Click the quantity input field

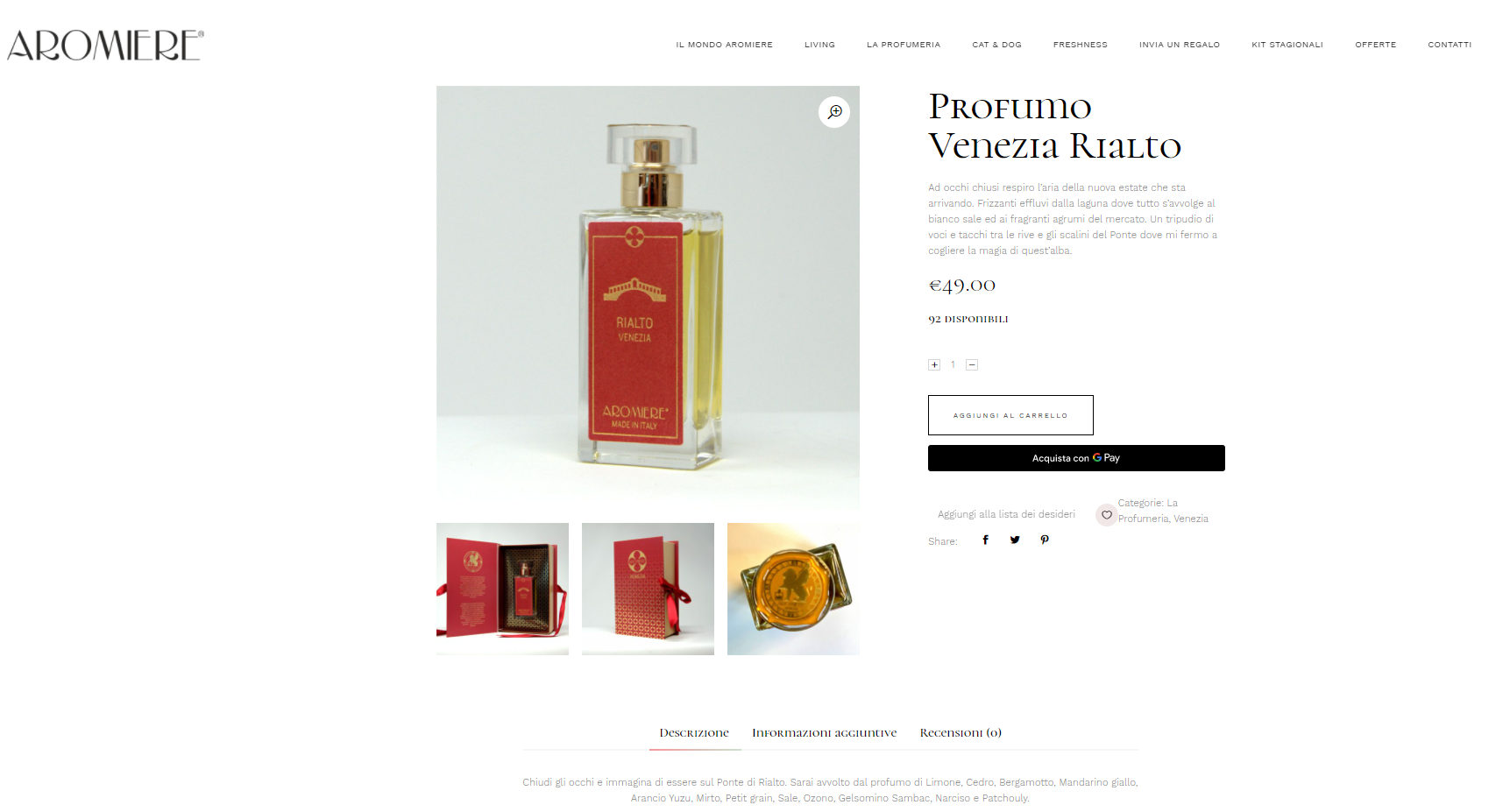(x=953, y=364)
